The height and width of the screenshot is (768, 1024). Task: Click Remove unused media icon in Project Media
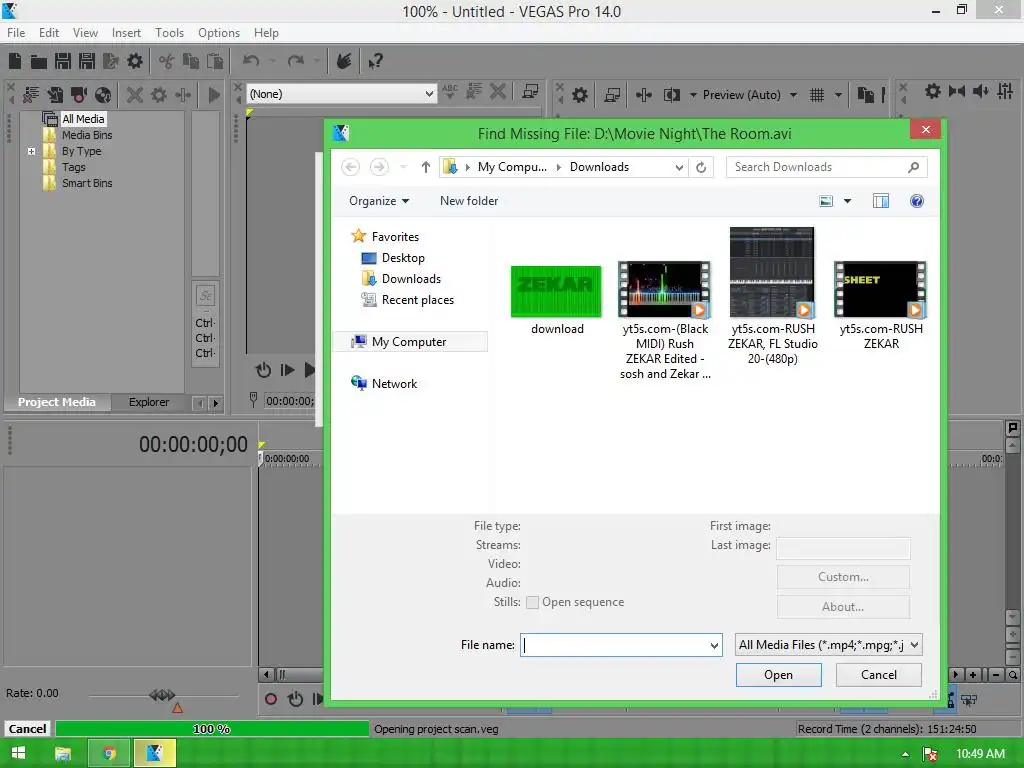pyautogui.click(x=31, y=95)
